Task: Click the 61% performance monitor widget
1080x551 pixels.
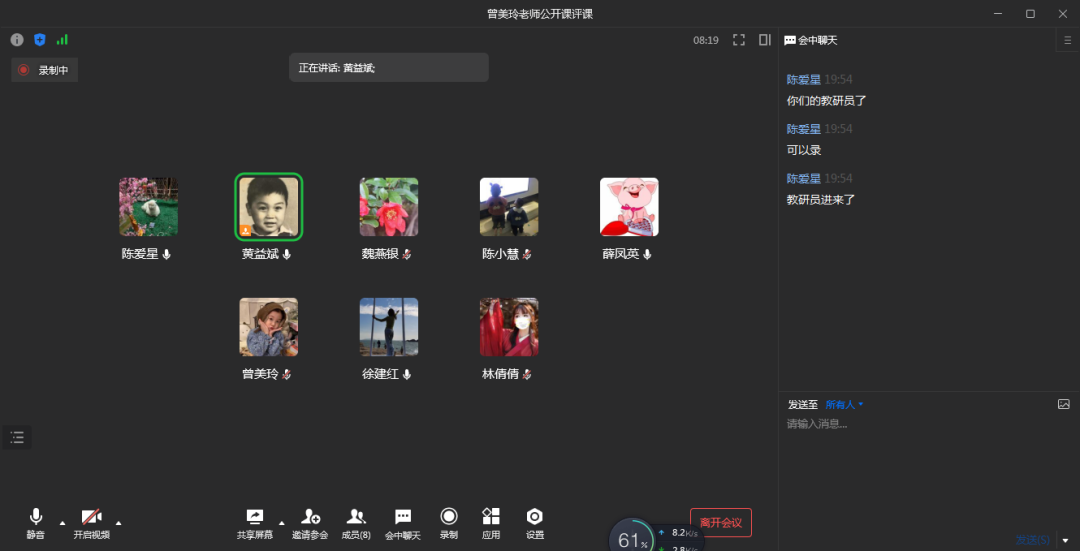Action: 632,539
